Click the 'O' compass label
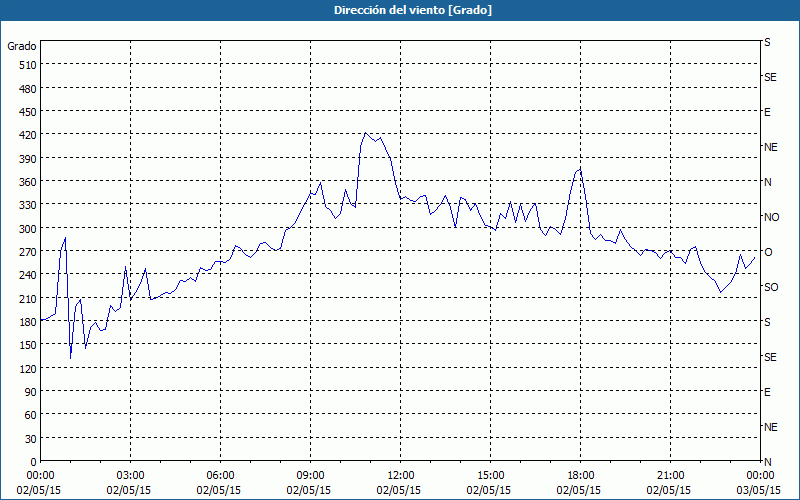800x500 pixels. click(768, 252)
